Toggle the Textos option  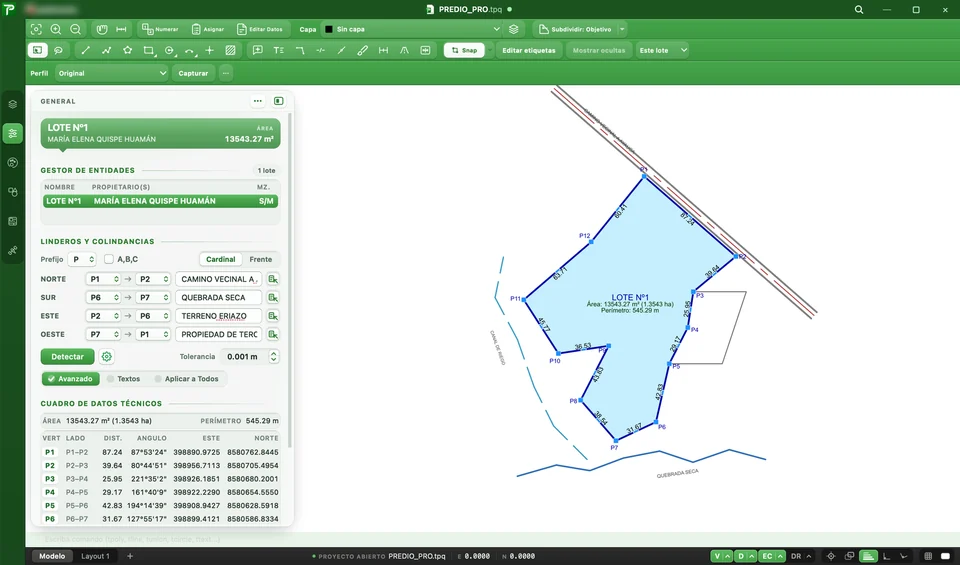pyautogui.click(x=123, y=379)
